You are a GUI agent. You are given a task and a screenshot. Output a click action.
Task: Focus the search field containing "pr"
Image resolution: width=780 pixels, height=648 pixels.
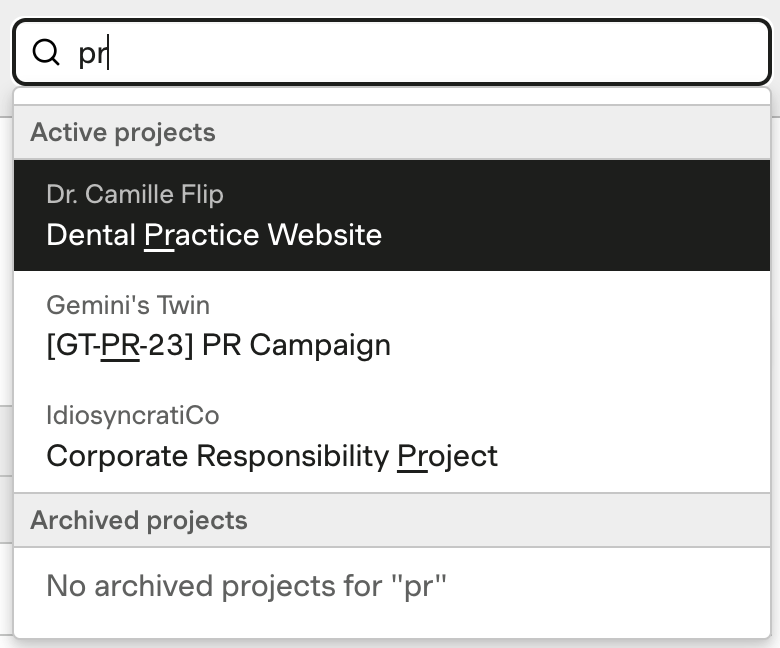point(392,52)
